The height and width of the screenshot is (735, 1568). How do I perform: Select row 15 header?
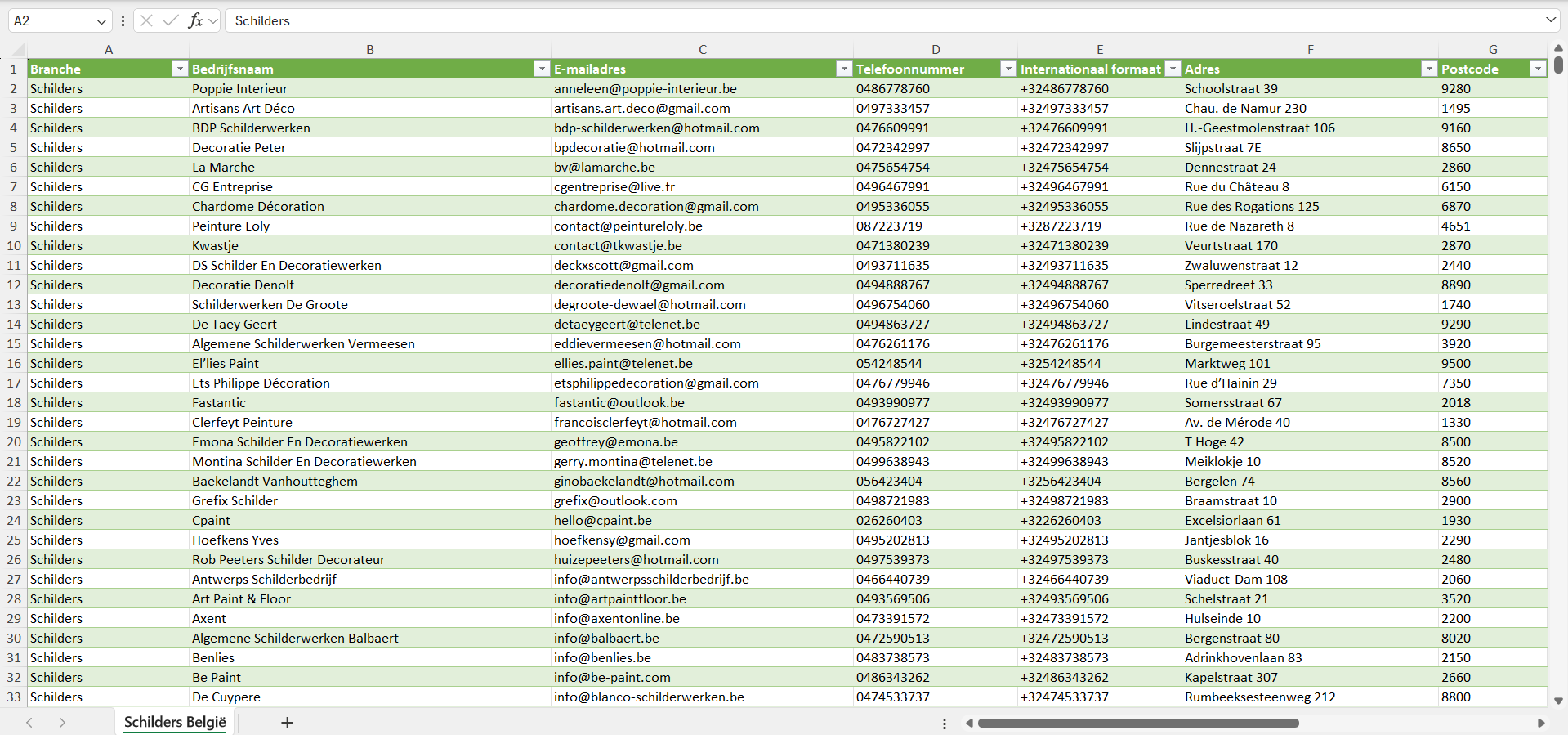14,343
